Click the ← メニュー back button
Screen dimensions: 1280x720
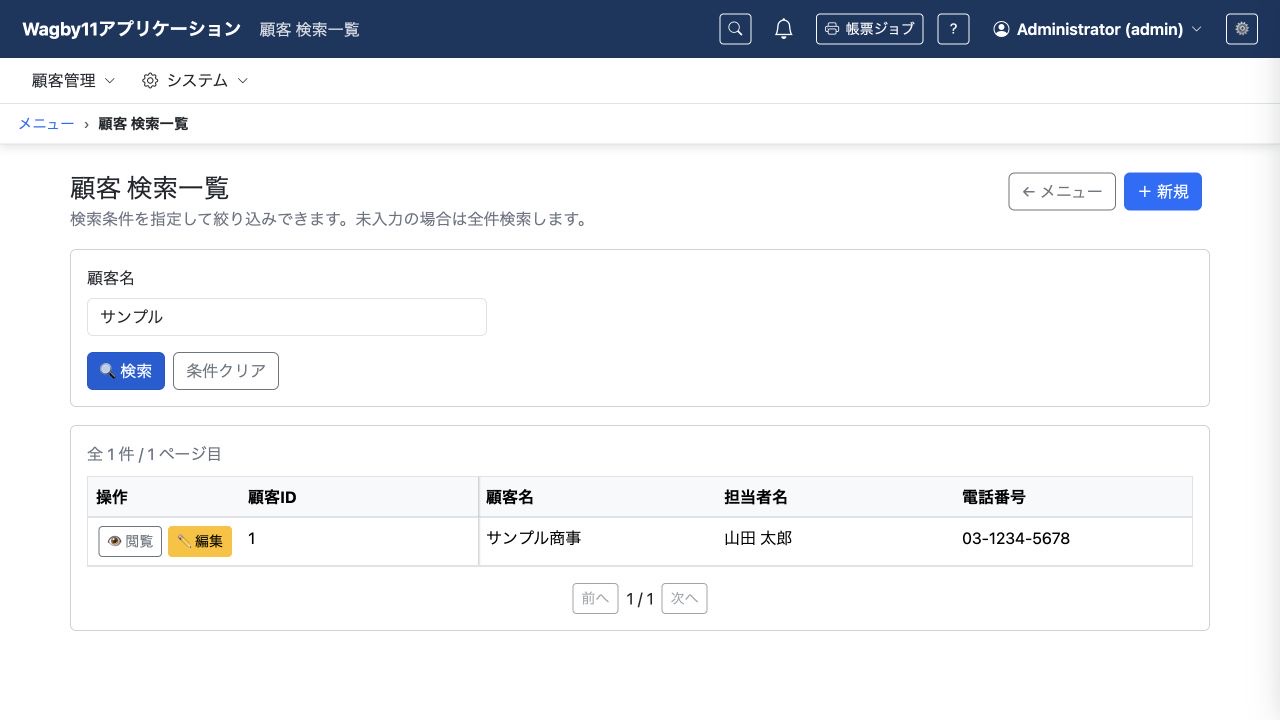pyautogui.click(x=1062, y=192)
